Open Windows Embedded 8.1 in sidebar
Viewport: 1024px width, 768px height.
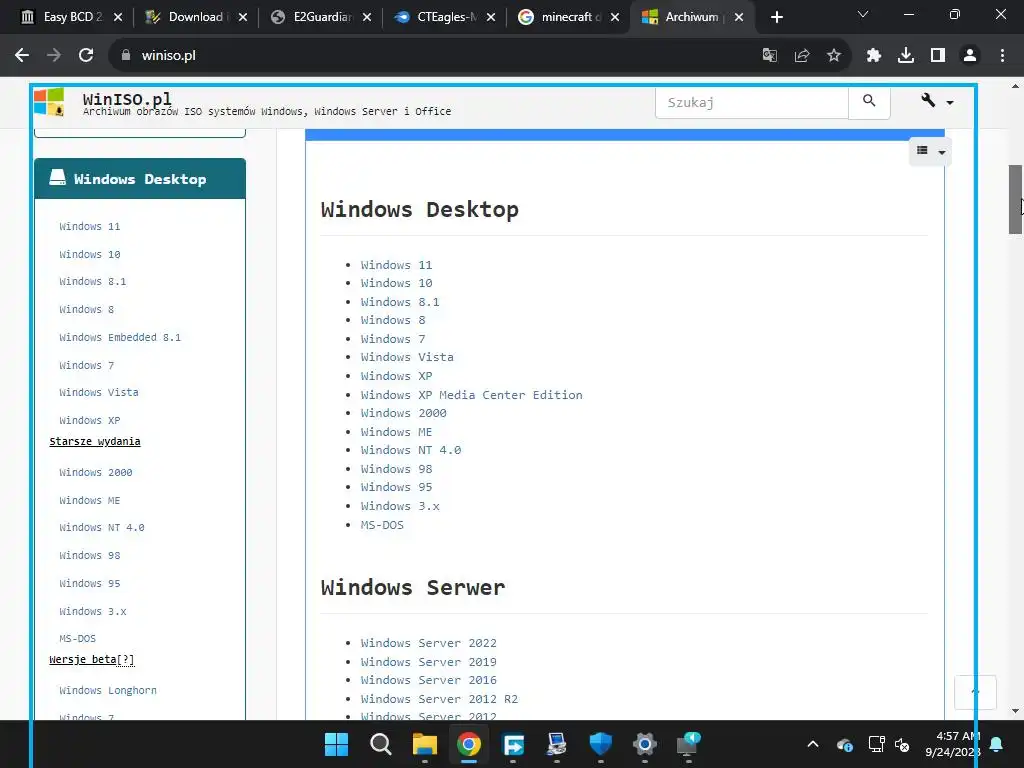click(120, 338)
